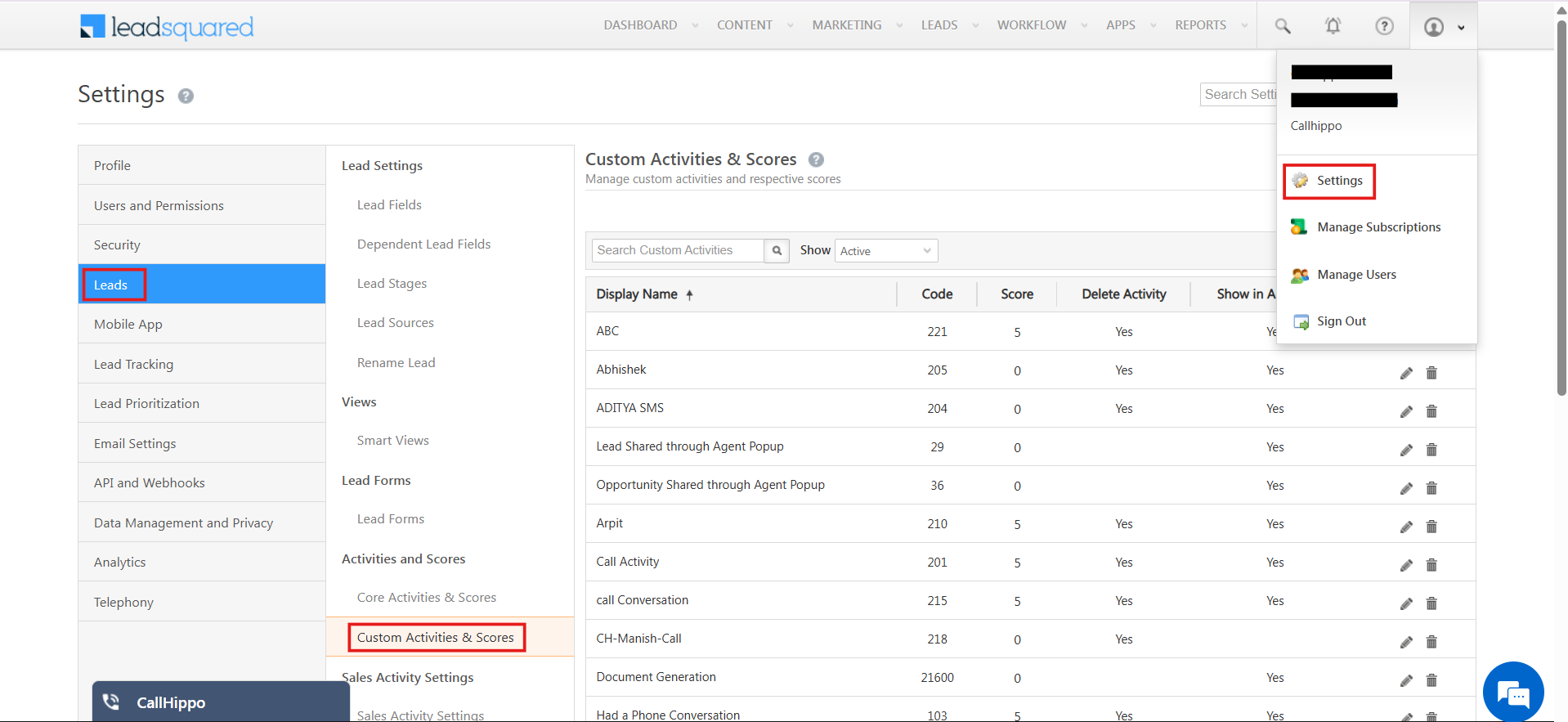
Task: Delete the CH-Manish-Call activity
Action: [x=1431, y=642]
